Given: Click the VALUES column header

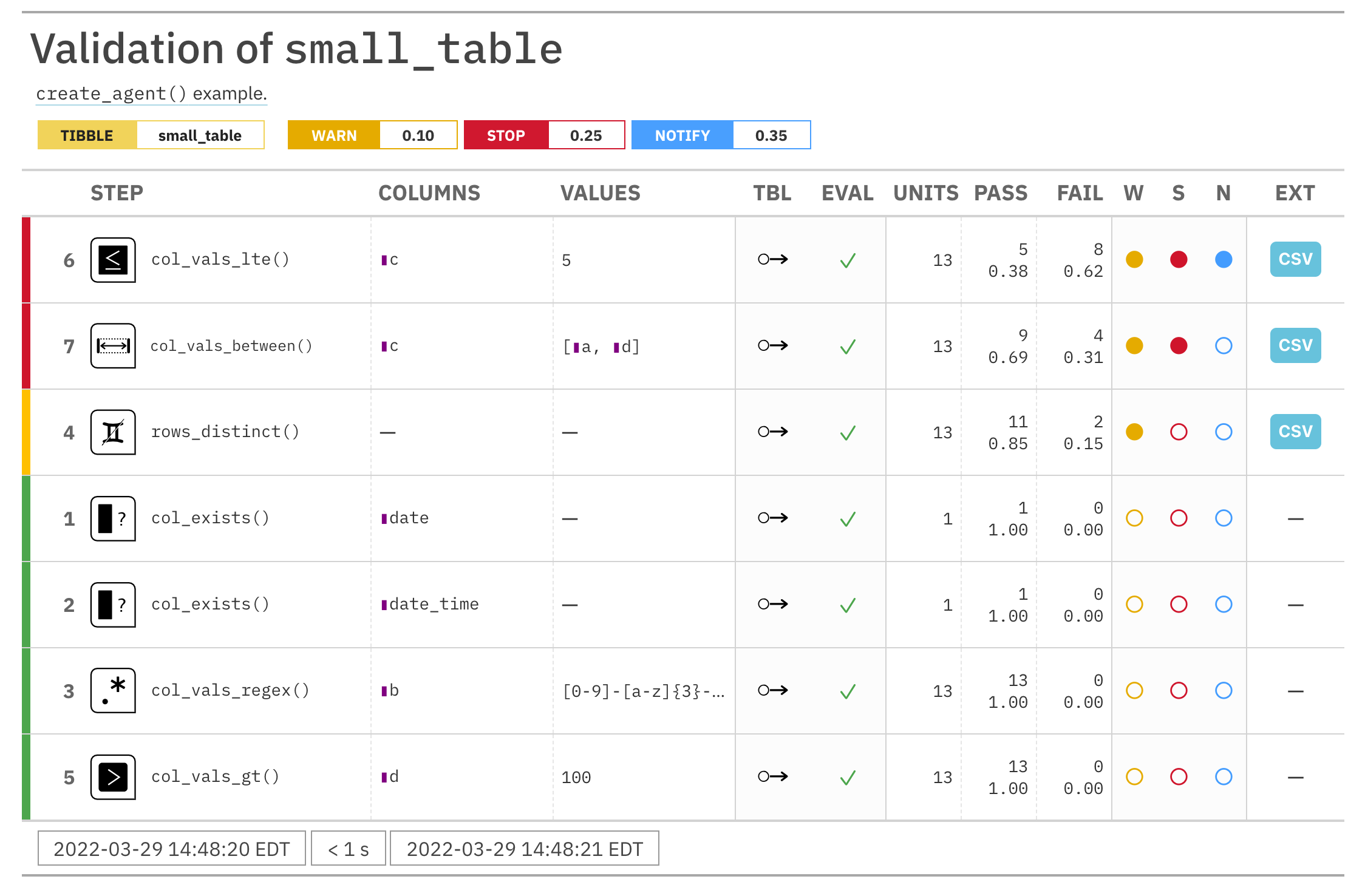Looking at the screenshot, I should (x=600, y=193).
